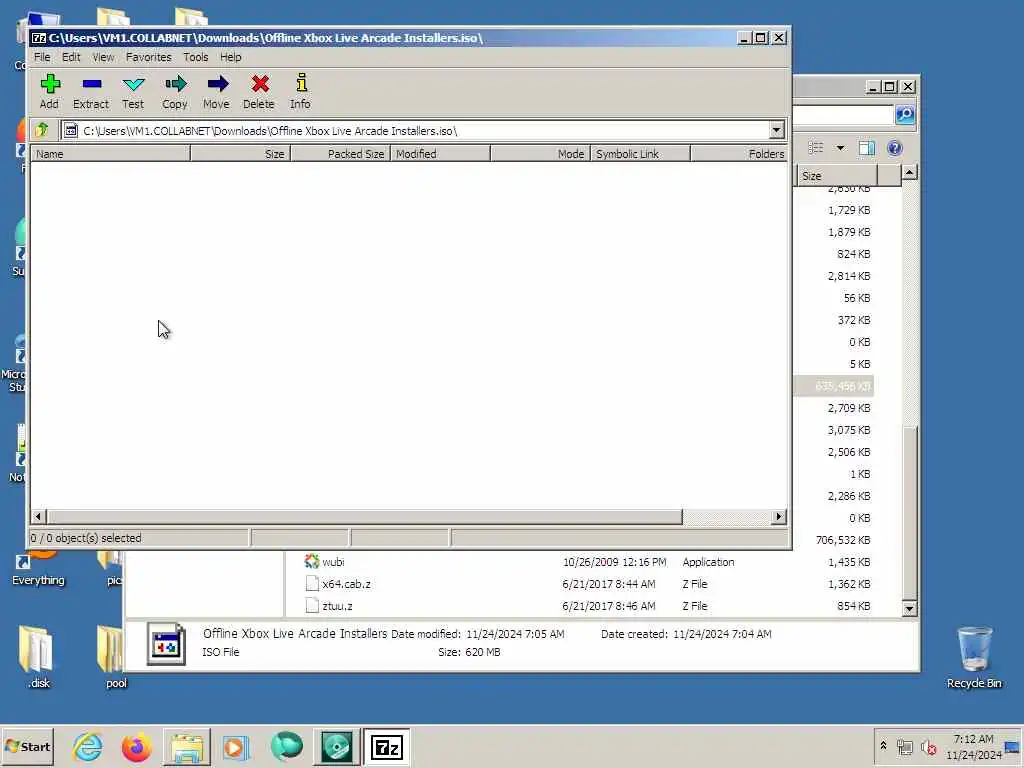Click the network tray icon
The height and width of the screenshot is (768, 1024).
tap(904, 746)
